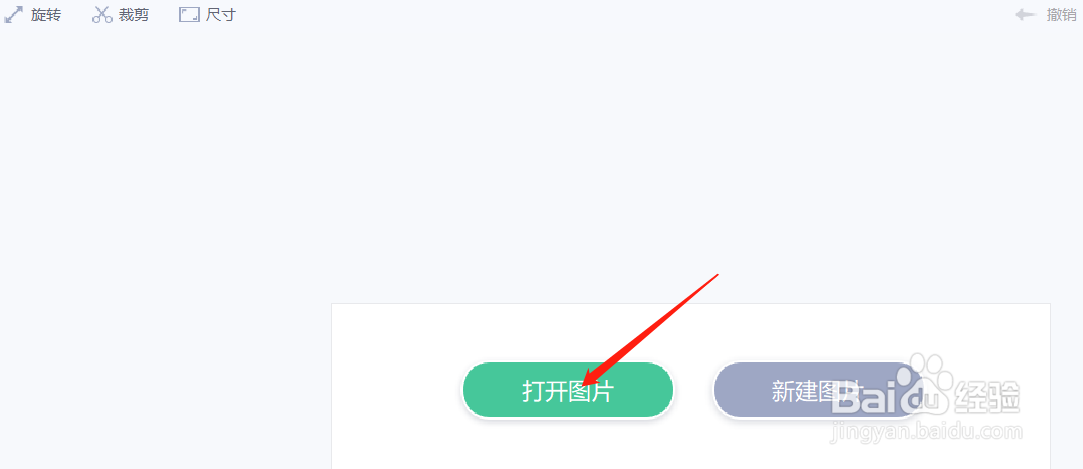Open an image with 打开图片
The width and height of the screenshot is (1083, 469).
point(568,390)
